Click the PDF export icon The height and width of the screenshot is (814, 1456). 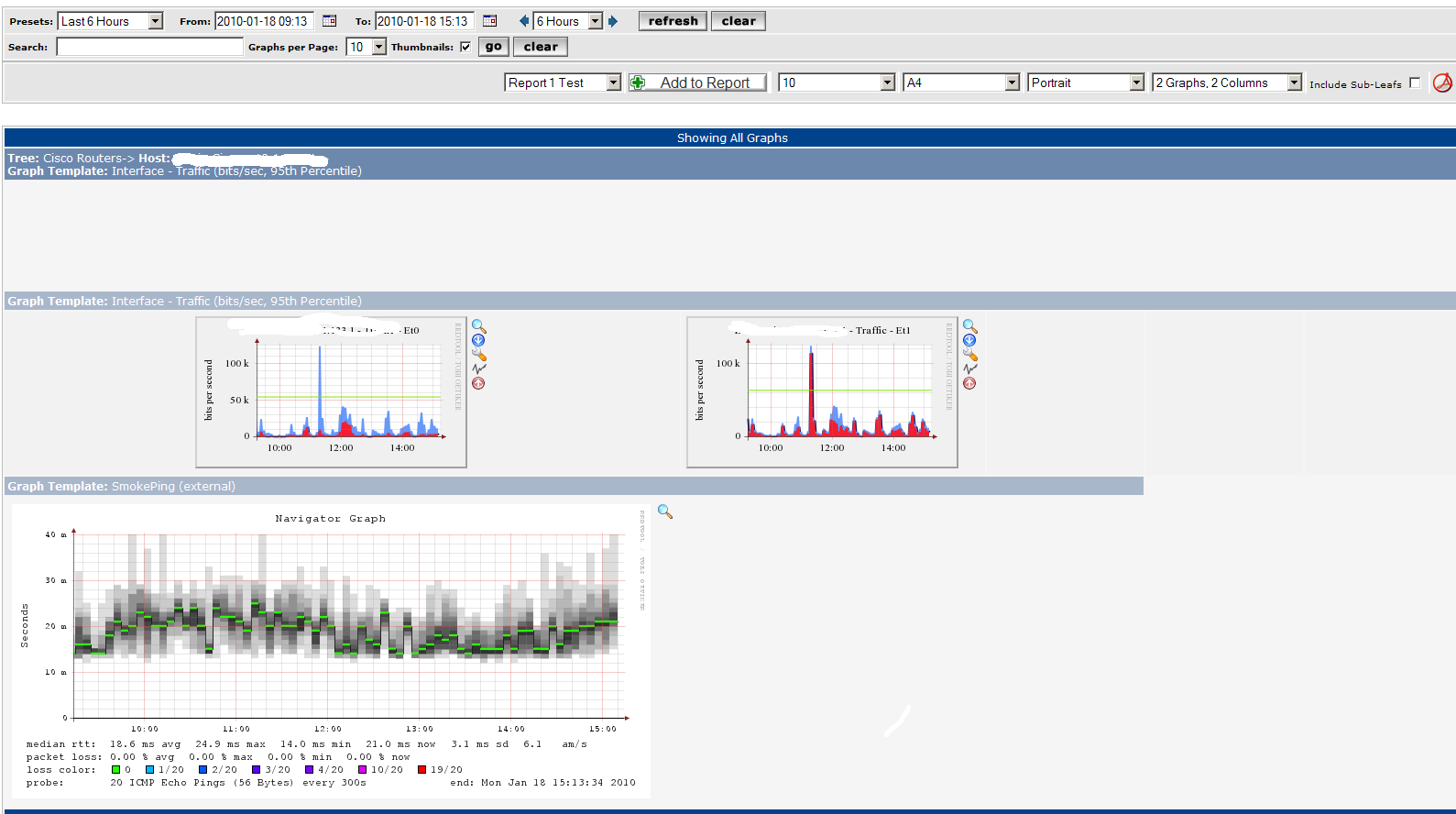coord(1442,82)
